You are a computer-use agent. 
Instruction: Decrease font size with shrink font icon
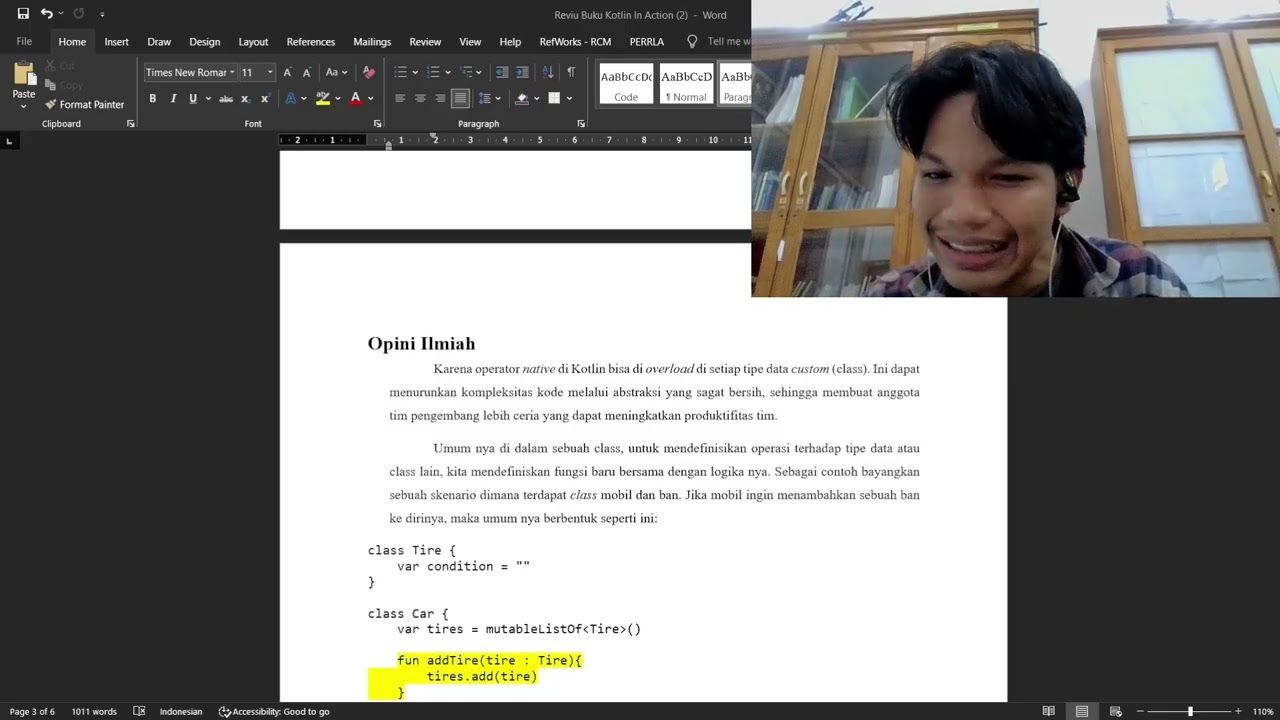(x=306, y=72)
